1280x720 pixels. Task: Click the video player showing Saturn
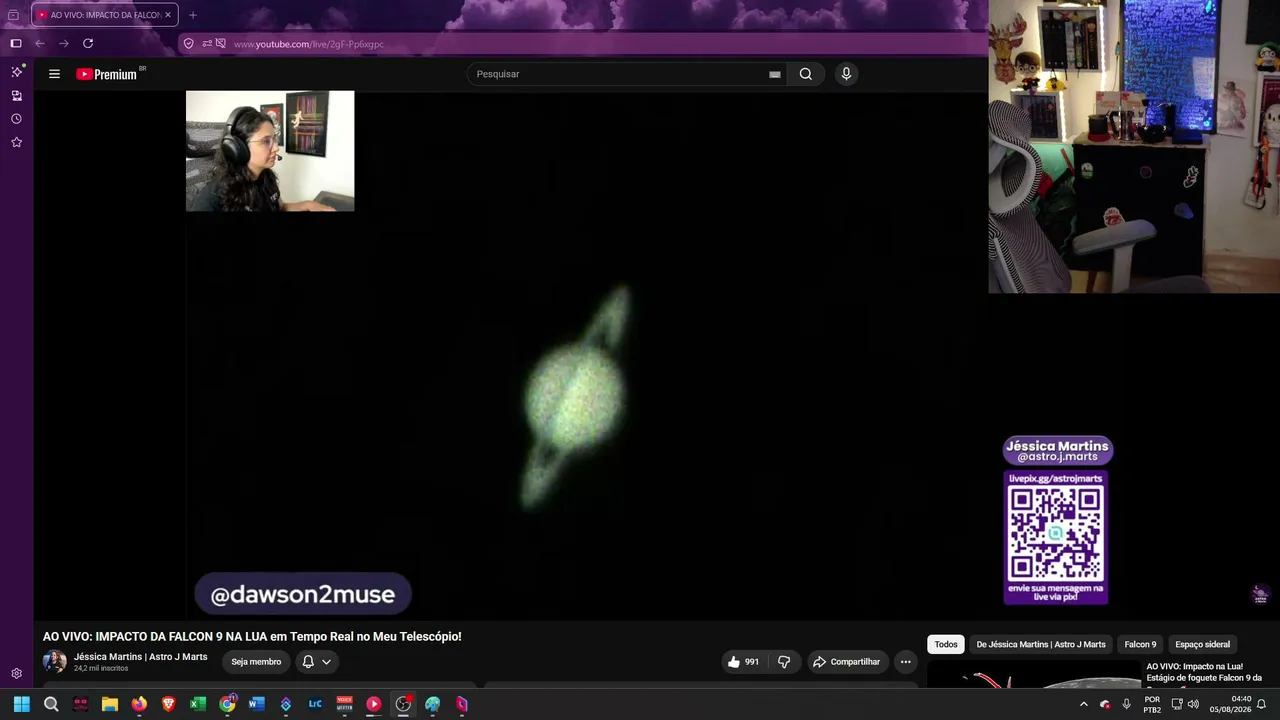(x=585, y=355)
